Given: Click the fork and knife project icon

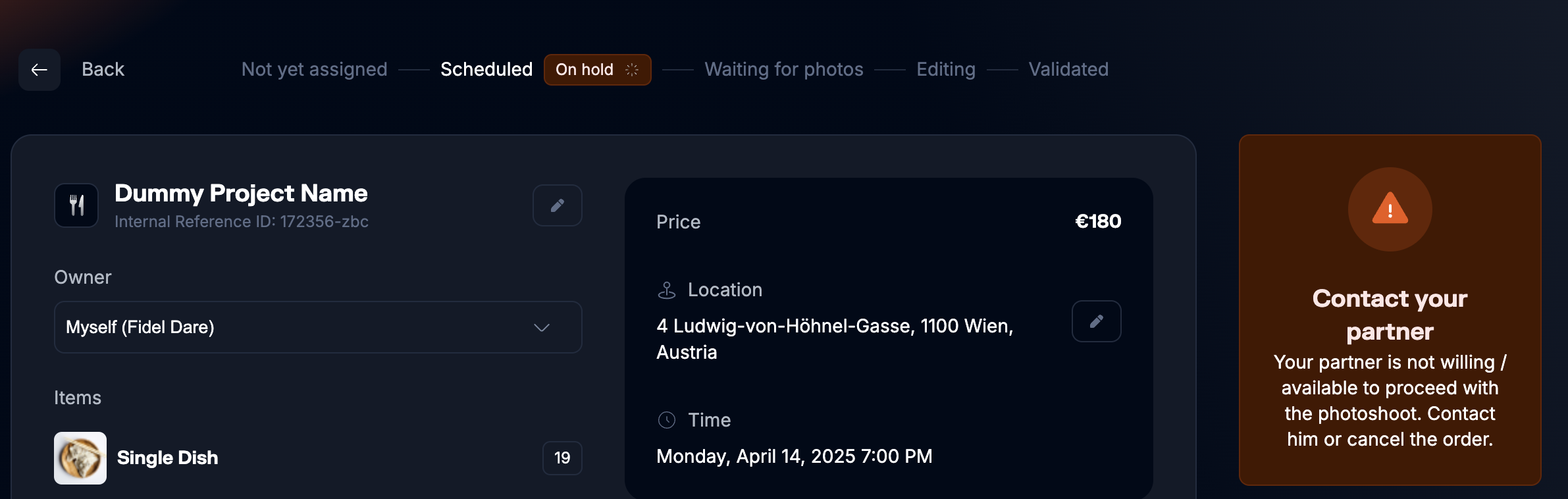Looking at the screenshot, I should (x=76, y=205).
